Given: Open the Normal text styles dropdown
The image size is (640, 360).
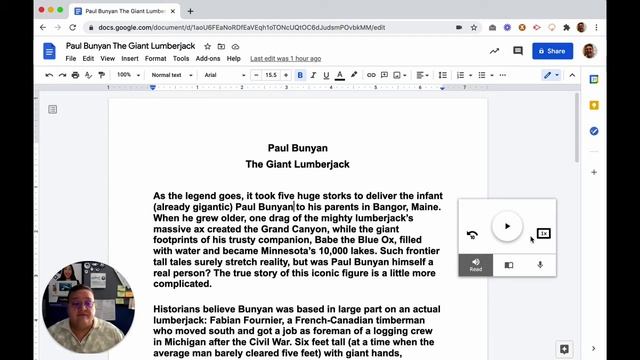Looking at the screenshot, I should tap(171, 75).
